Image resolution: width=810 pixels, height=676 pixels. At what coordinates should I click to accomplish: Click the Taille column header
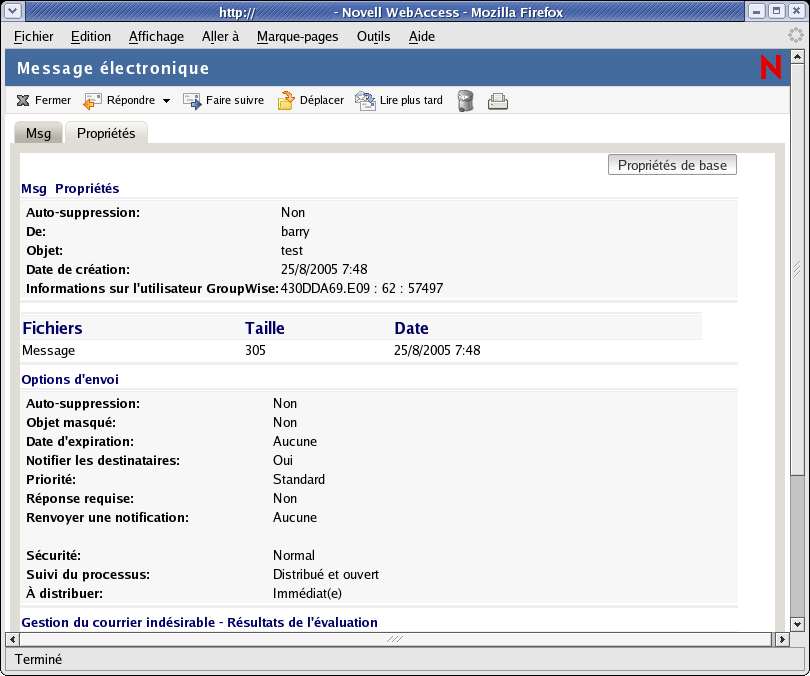click(x=264, y=328)
